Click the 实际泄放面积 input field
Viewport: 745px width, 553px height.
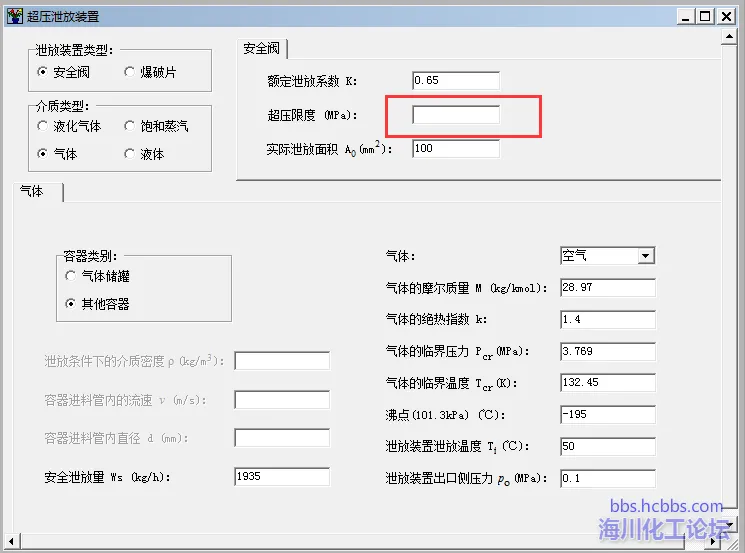click(455, 149)
